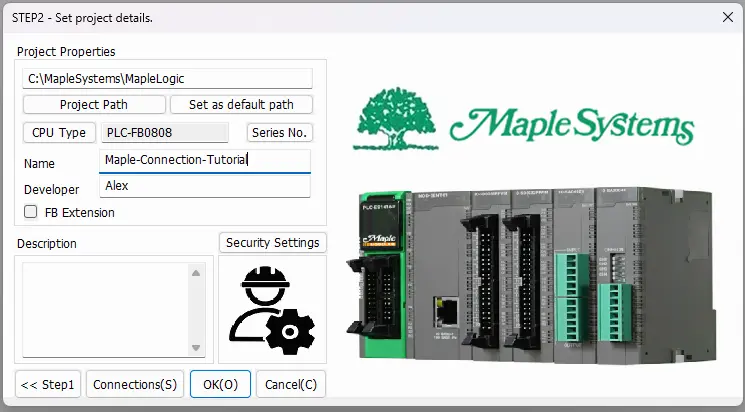The height and width of the screenshot is (412, 745).
Task: Edit the Developer field containing Alex
Action: click(205, 186)
